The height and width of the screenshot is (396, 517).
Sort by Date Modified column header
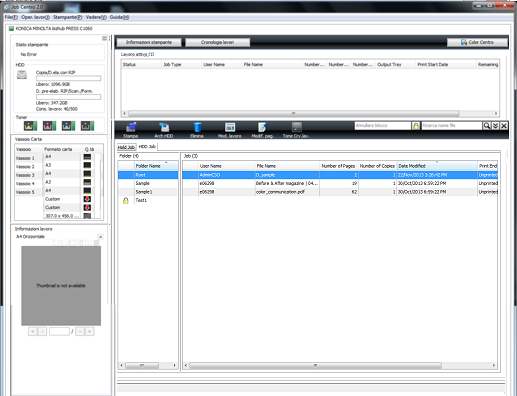[437, 166]
